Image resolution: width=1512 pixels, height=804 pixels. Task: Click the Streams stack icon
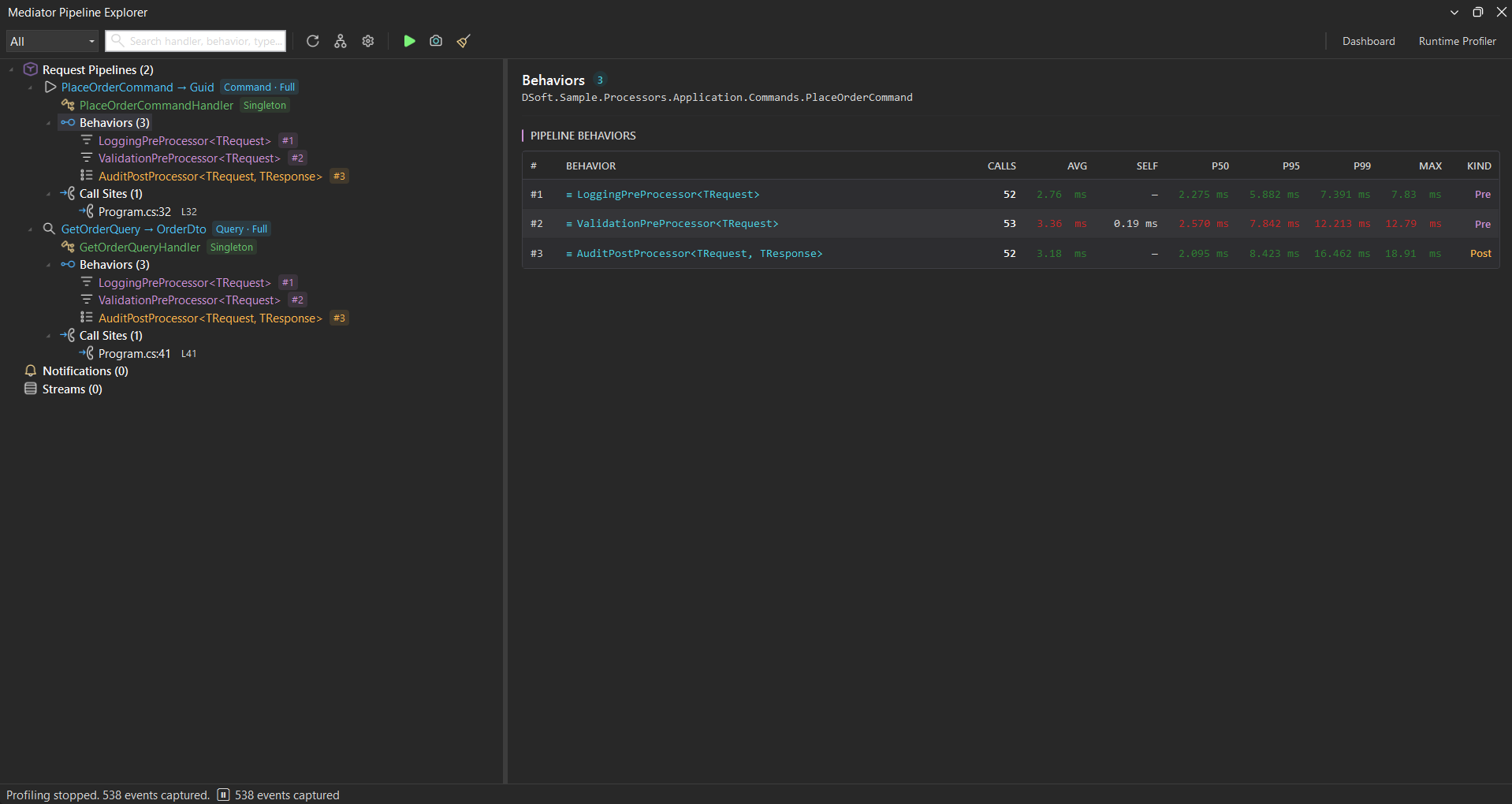pyautogui.click(x=31, y=389)
